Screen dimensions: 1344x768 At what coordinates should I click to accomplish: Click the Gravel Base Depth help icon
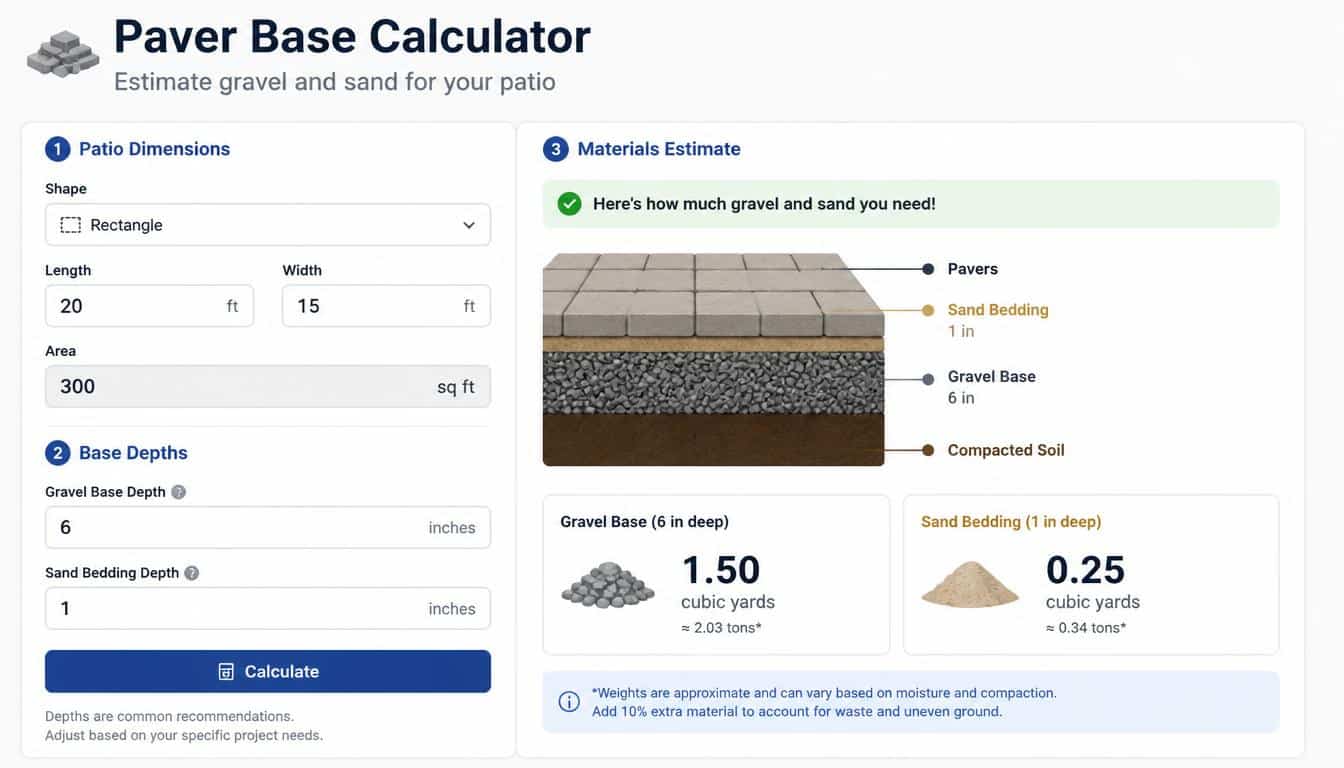tap(178, 492)
